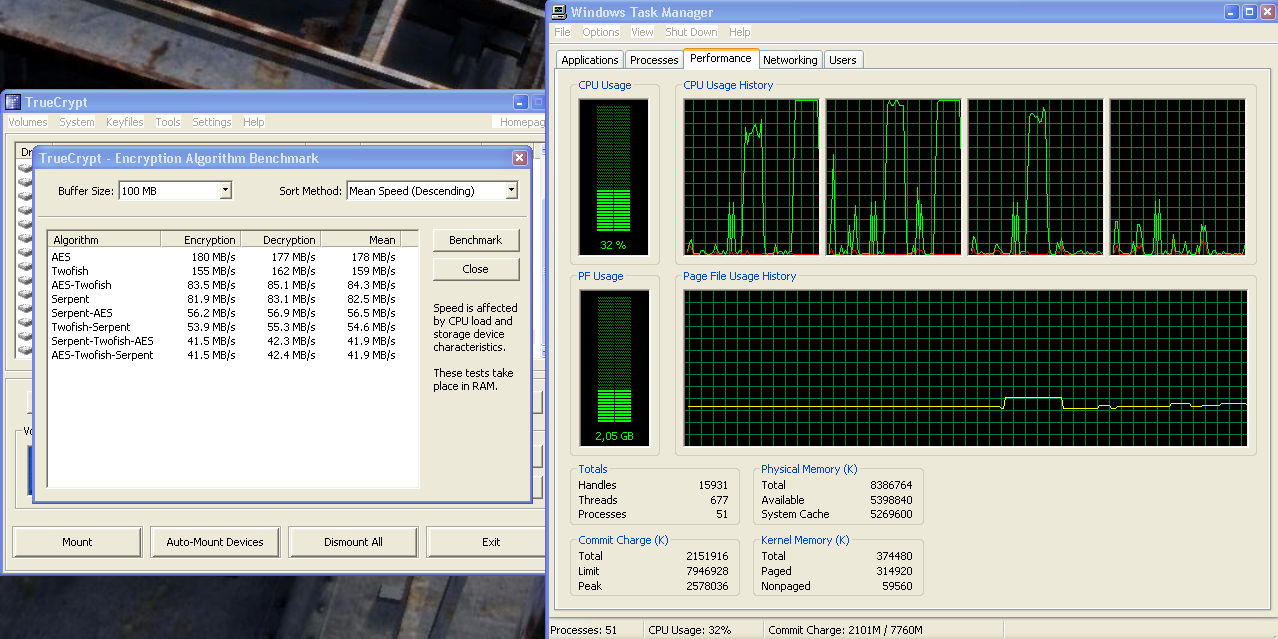Expand the Sort Method combo box

coord(511,190)
